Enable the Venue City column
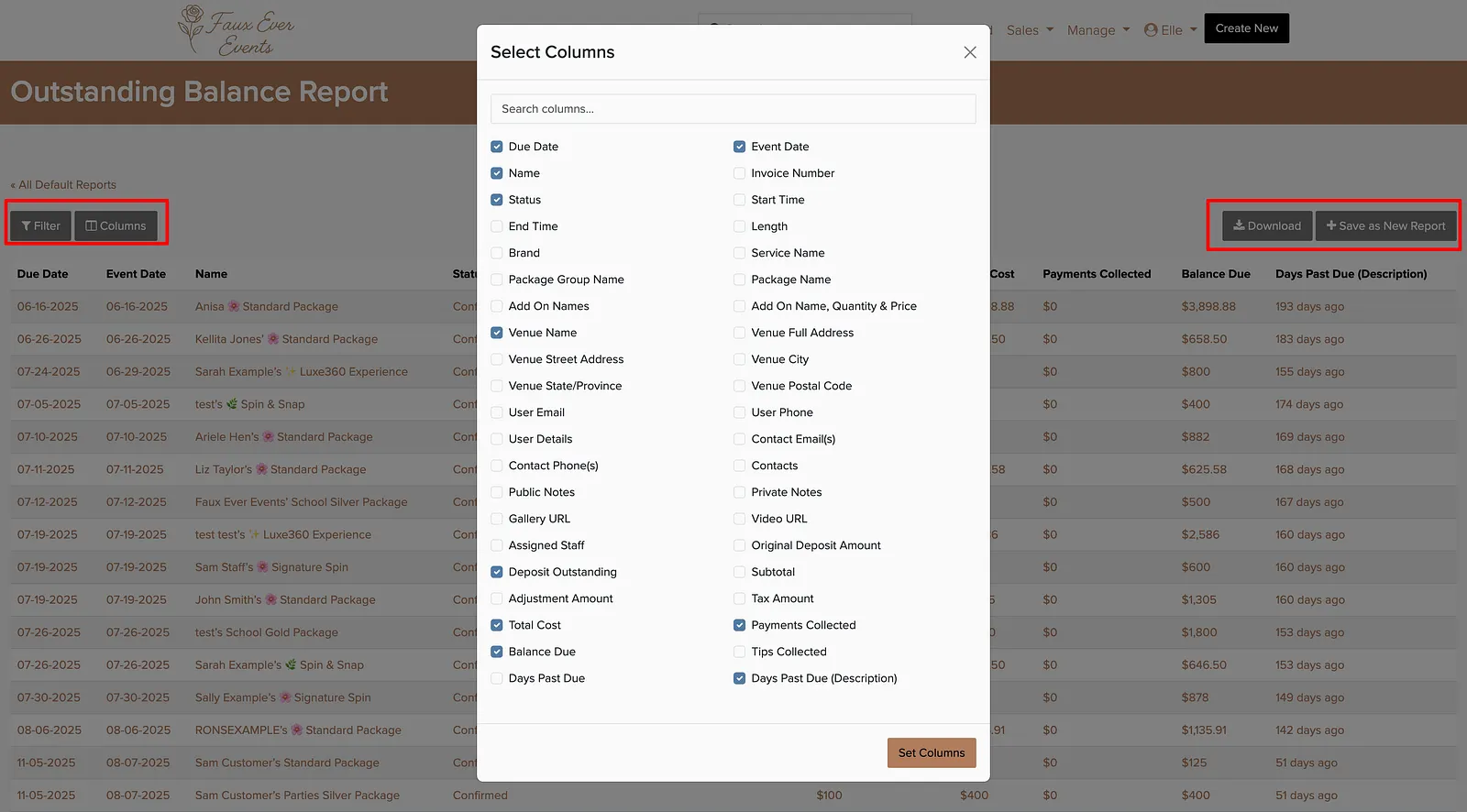Viewport: 1467px width, 812px height. tap(739, 359)
